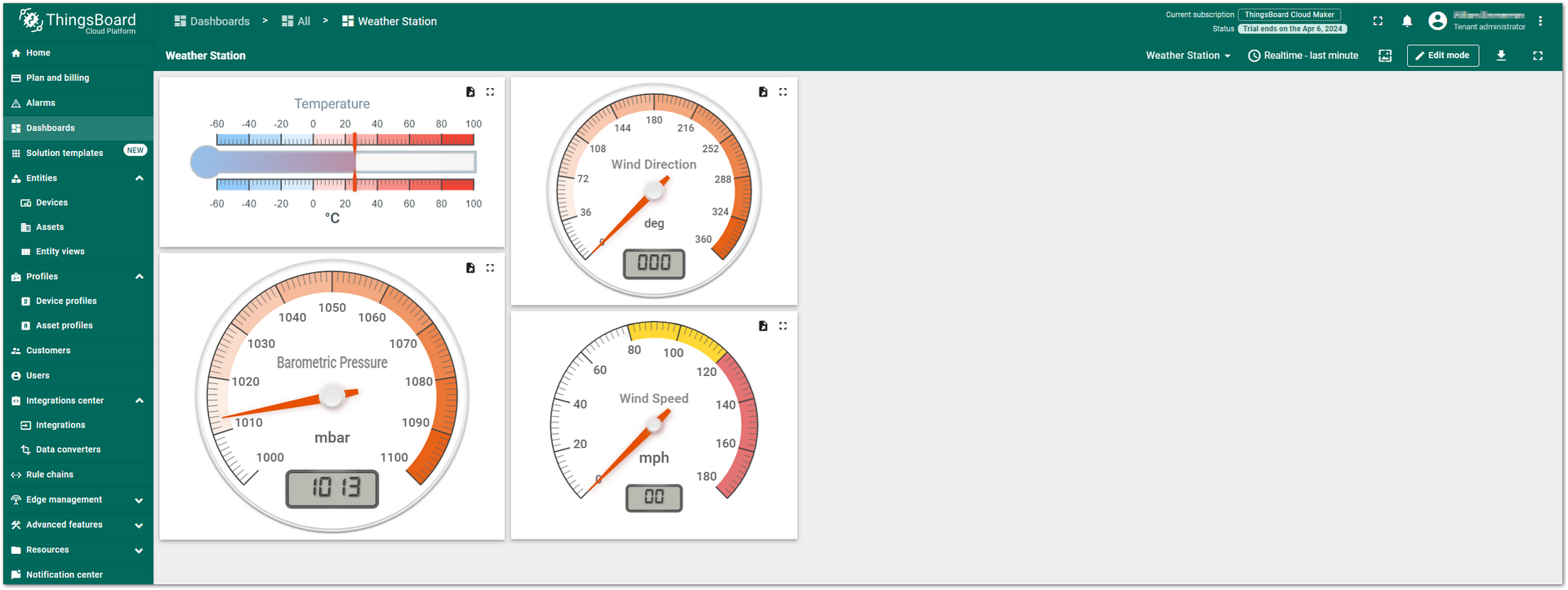Screen dimensions: 1568x590
Task: Collapse the Profiles section chevron
Action: pos(139,277)
